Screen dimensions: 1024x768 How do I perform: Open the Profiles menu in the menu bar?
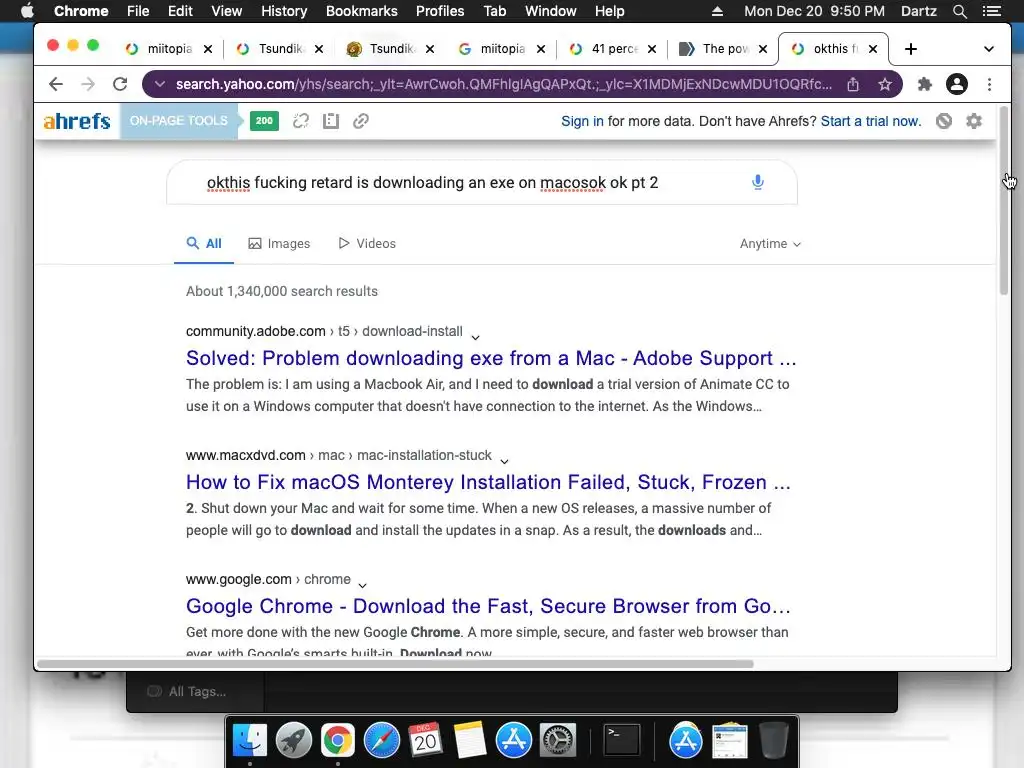tap(440, 11)
